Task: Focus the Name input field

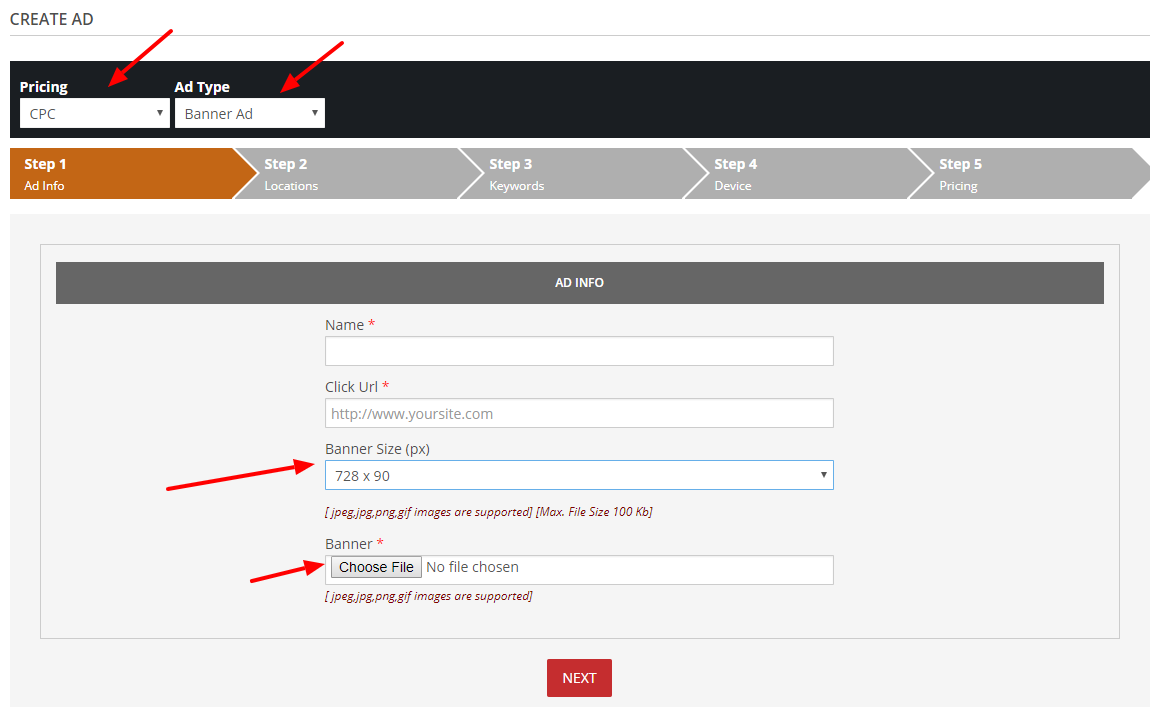Action: pyautogui.click(x=579, y=351)
